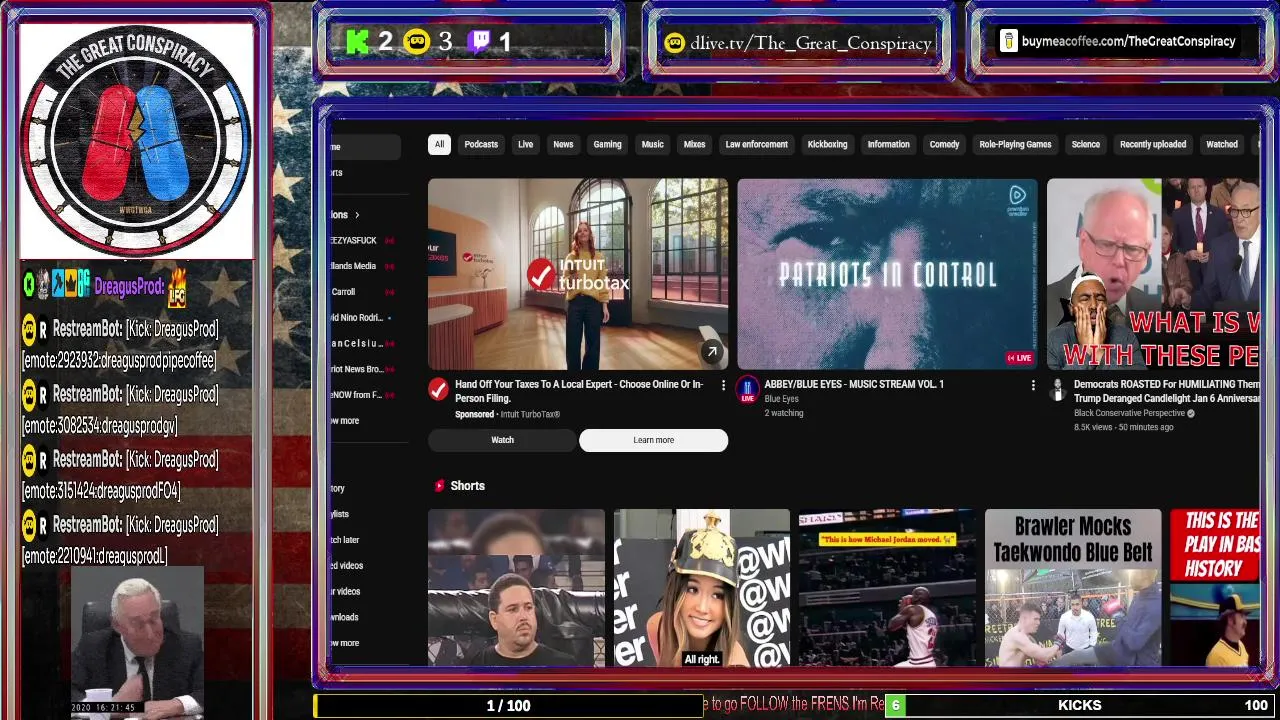Click the purple Twitch logo in the overlay

point(479,42)
